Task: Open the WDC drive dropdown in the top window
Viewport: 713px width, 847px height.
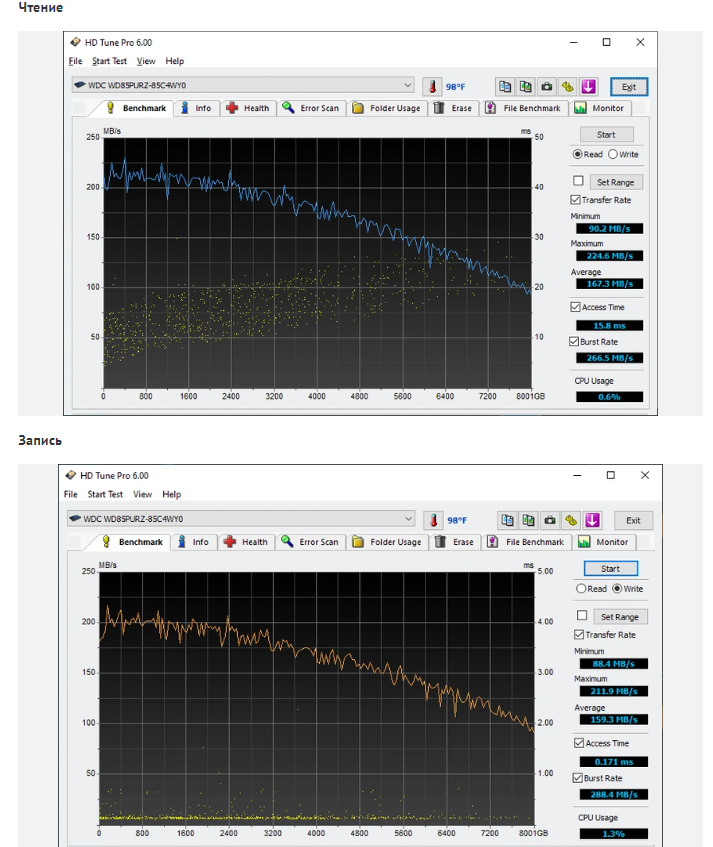Action: [243, 85]
